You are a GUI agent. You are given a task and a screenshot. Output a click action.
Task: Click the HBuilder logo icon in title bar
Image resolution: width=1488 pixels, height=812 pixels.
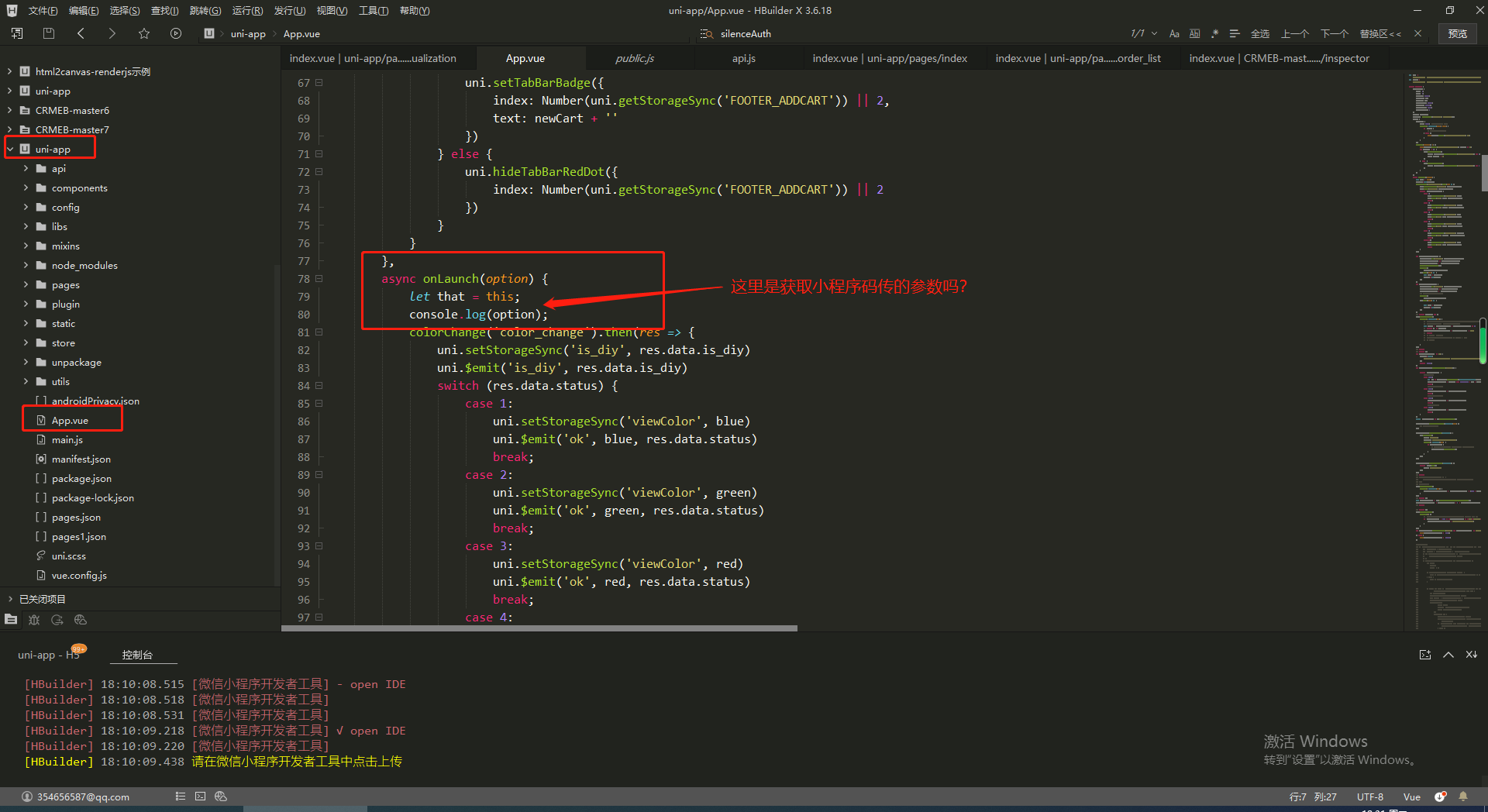pyautogui.click(x=12, y=10)
